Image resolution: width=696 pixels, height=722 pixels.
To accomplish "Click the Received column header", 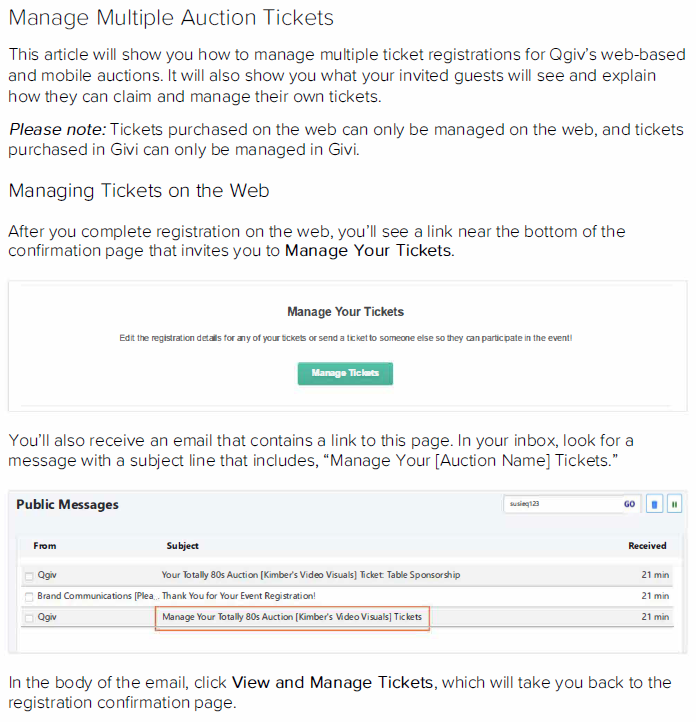I will pos(647,546).
